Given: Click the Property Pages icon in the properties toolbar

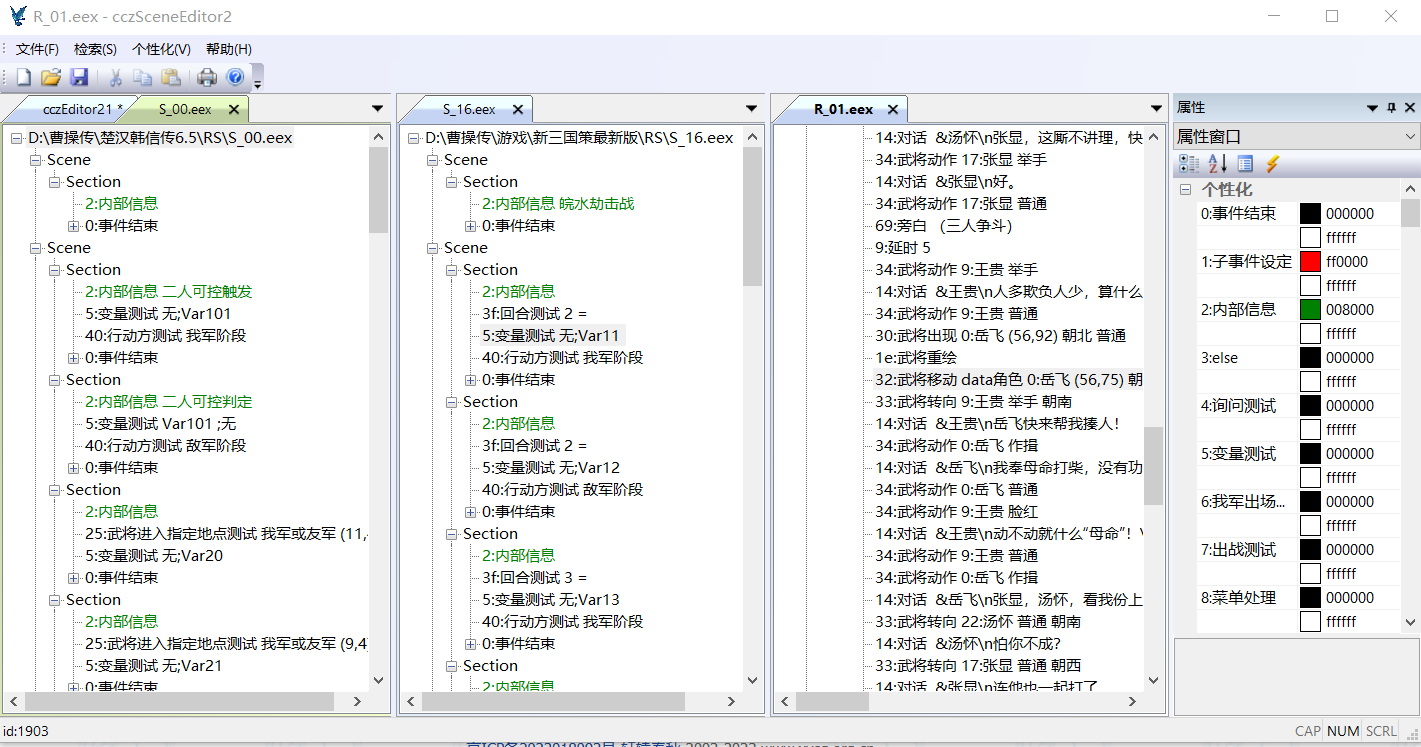Looking at the screenshot, I should (x=1245, y=164).
